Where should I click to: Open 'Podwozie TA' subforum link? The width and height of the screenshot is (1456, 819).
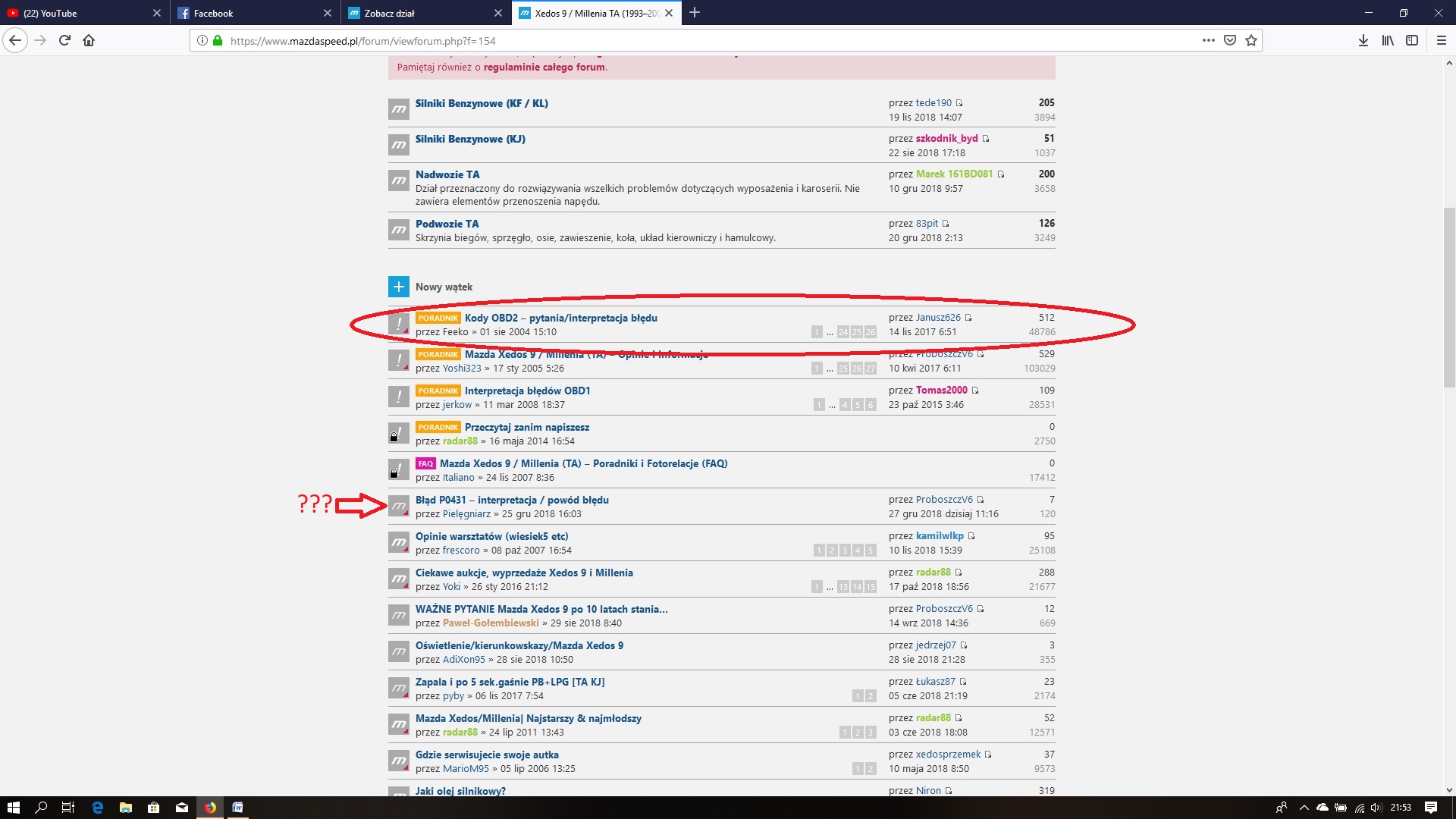click(x=447, y=224)
